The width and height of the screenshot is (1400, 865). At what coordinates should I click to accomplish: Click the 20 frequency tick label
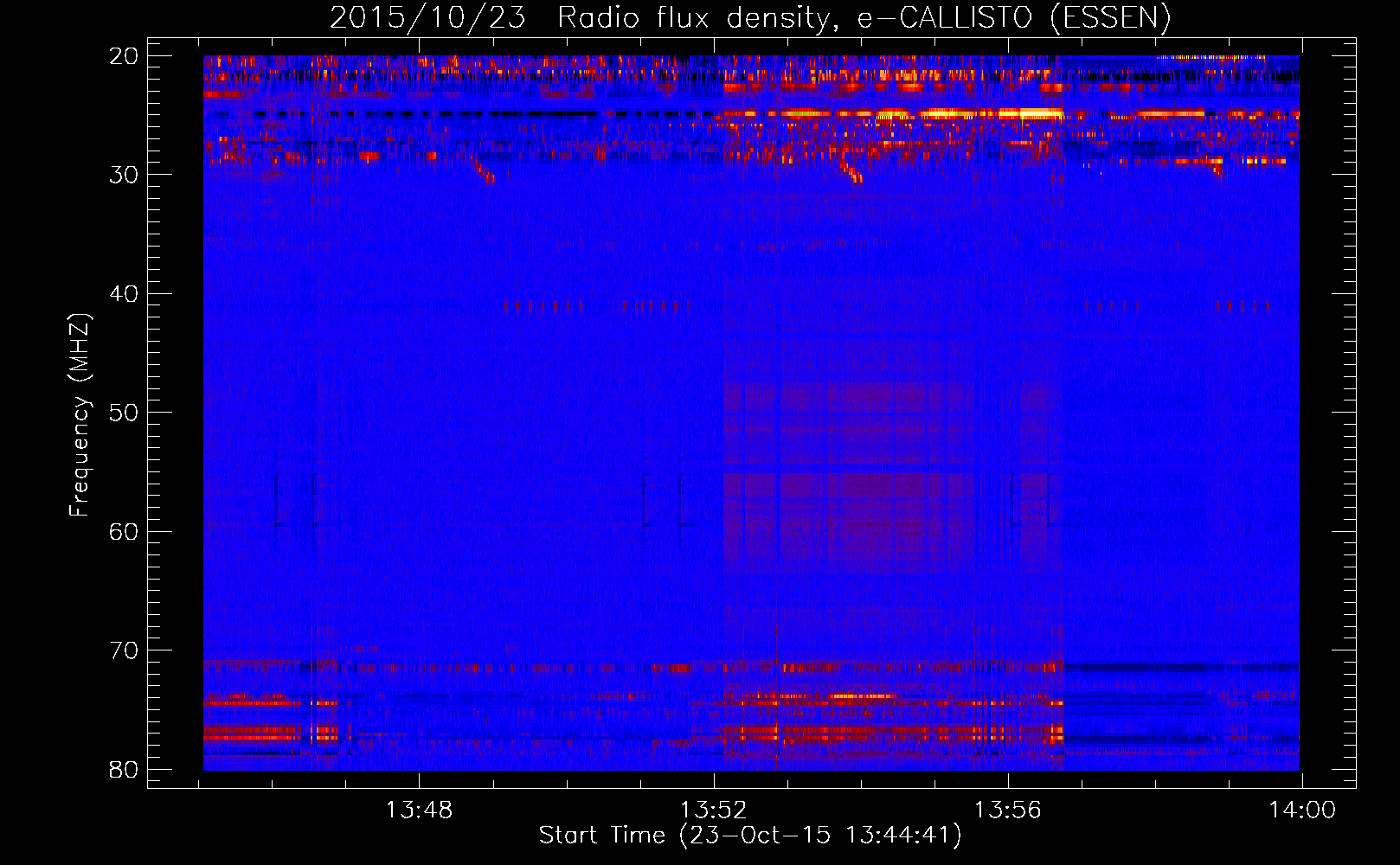pos(125,56)
